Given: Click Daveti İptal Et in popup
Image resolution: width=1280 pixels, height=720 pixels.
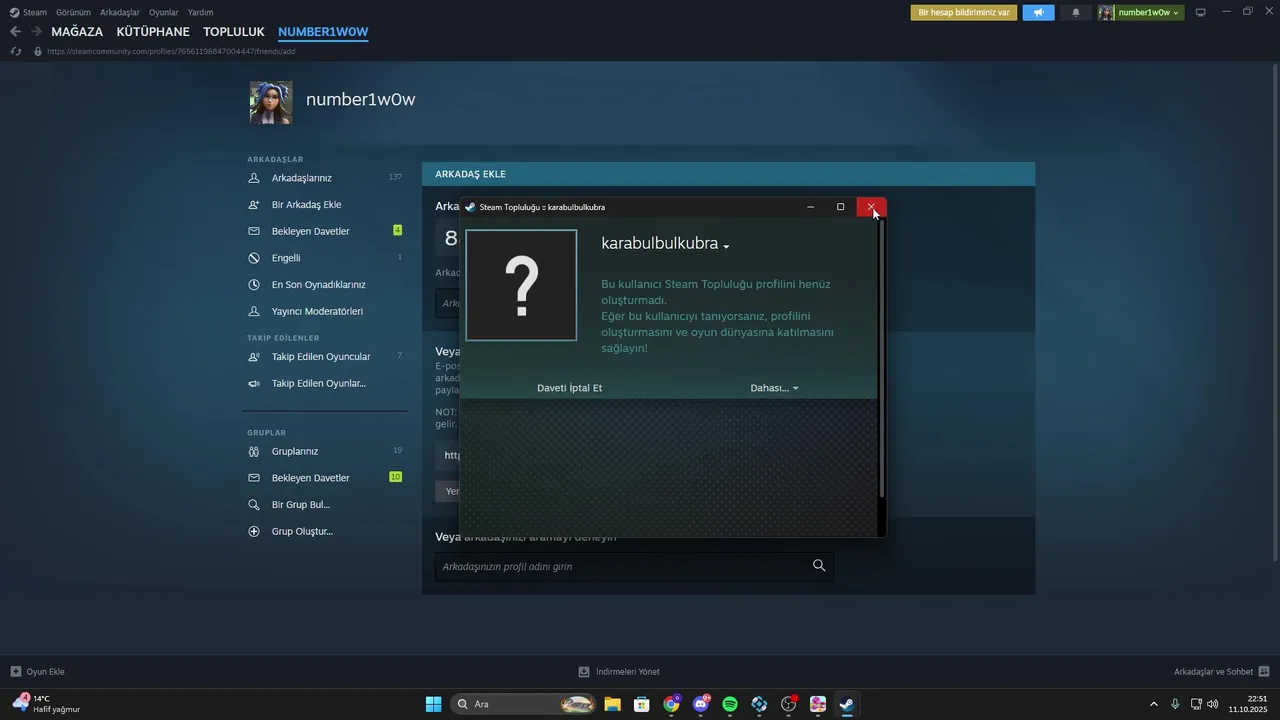Looking at the screenshot, I should pyautogui.click(x=569, y=388).
